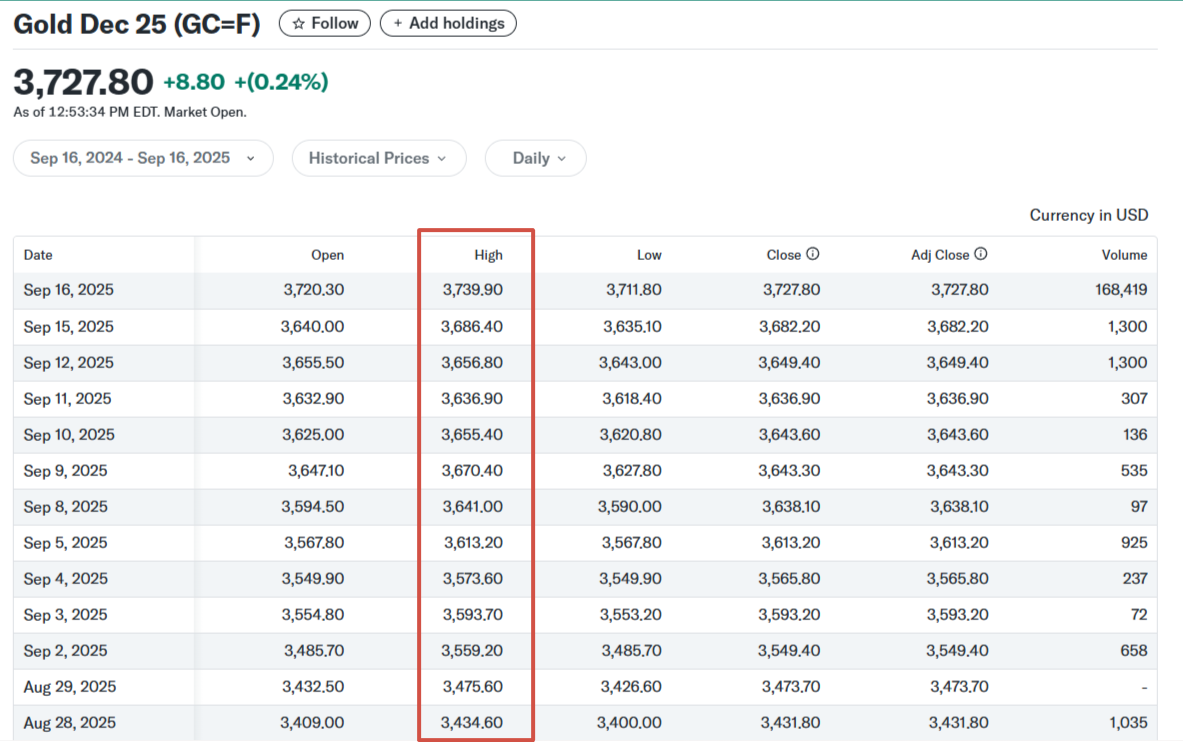Viewport: 1183px width, 742px height.
Task: Select the Sep 8, 2025 date cell
Action: 66,506
